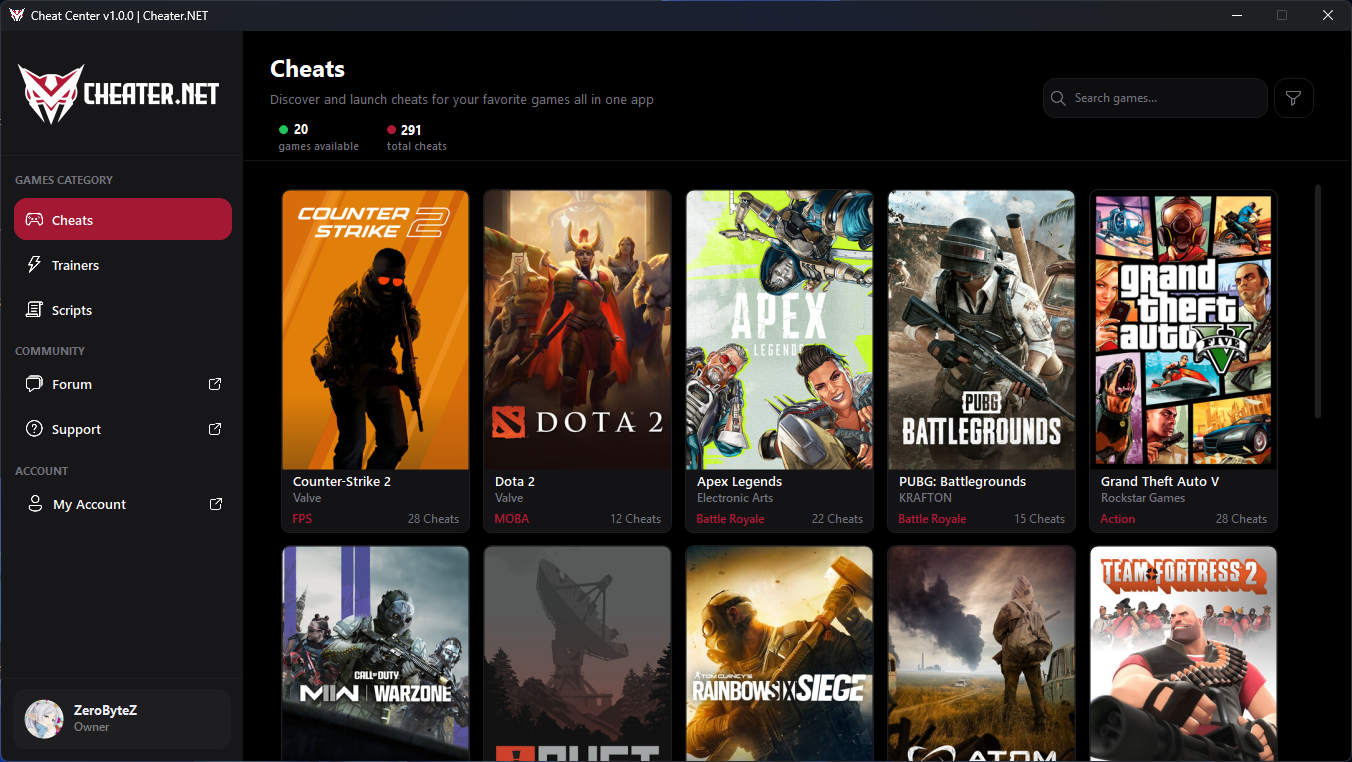Viewport: 1352px width, 762px height.
Task: Click the Electronic Arts publisher text
Action: pos(735,498)
